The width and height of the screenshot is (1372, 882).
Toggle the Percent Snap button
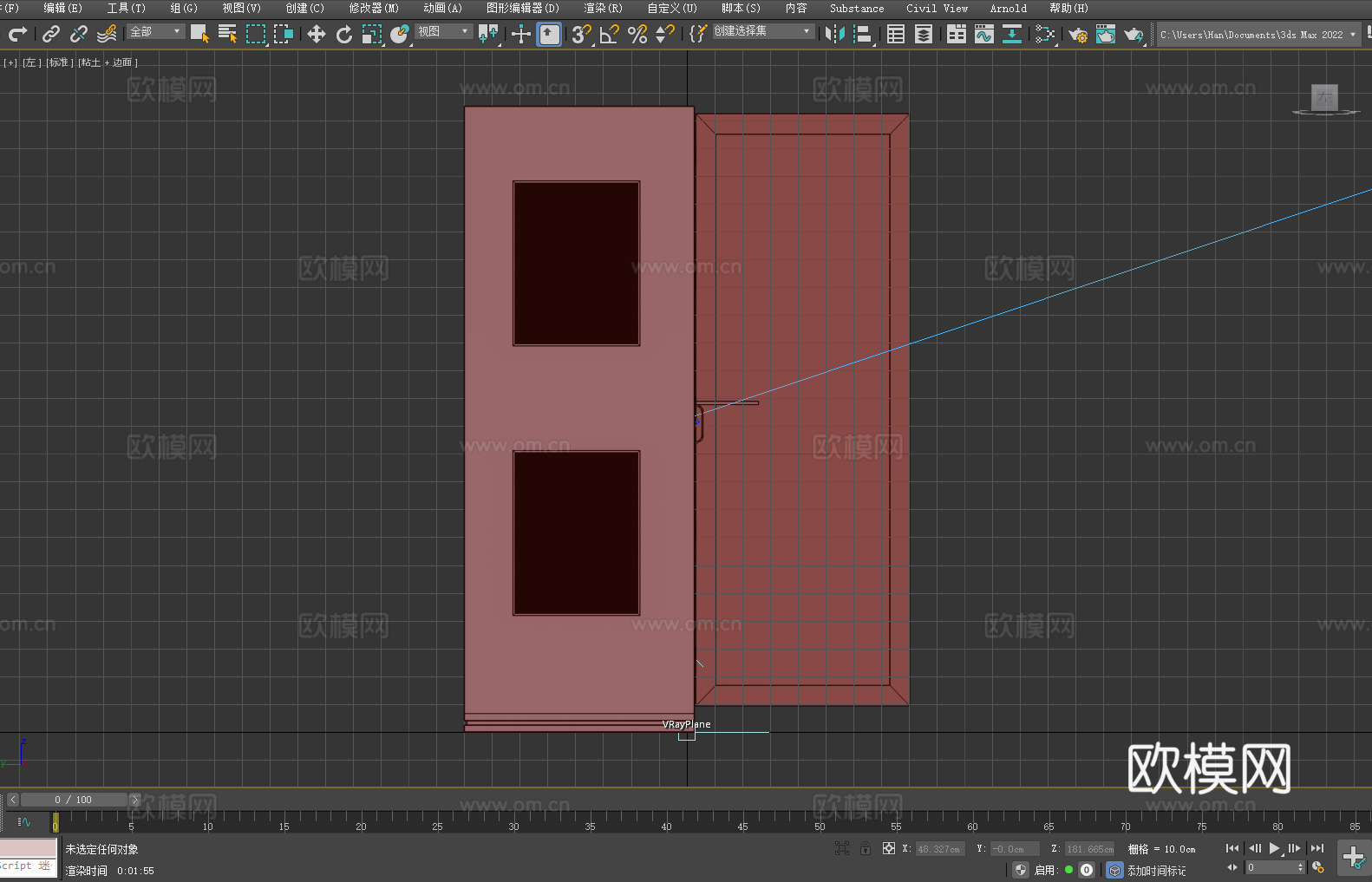[637, 34]
